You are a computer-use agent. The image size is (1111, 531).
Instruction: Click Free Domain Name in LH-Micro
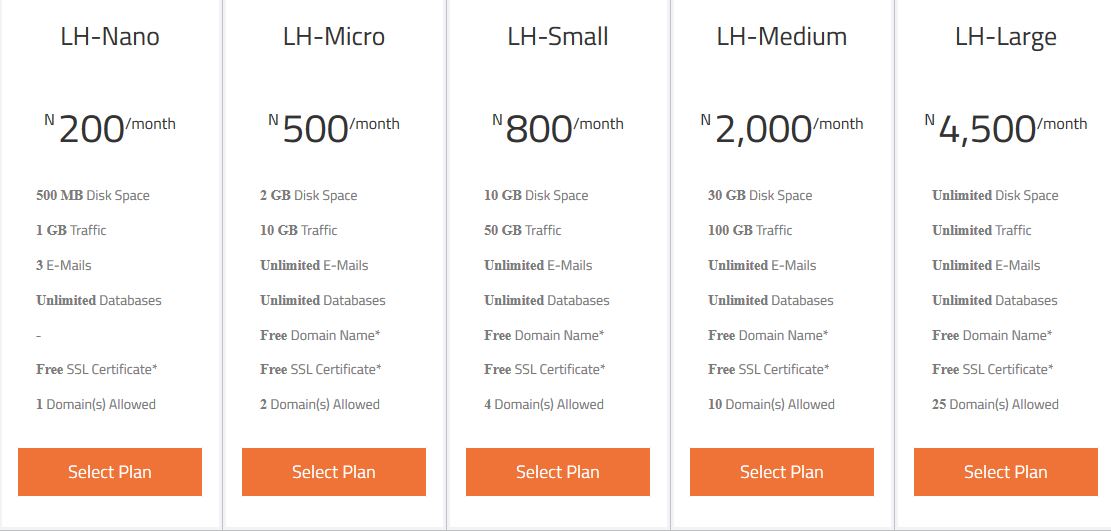(320, 335)
